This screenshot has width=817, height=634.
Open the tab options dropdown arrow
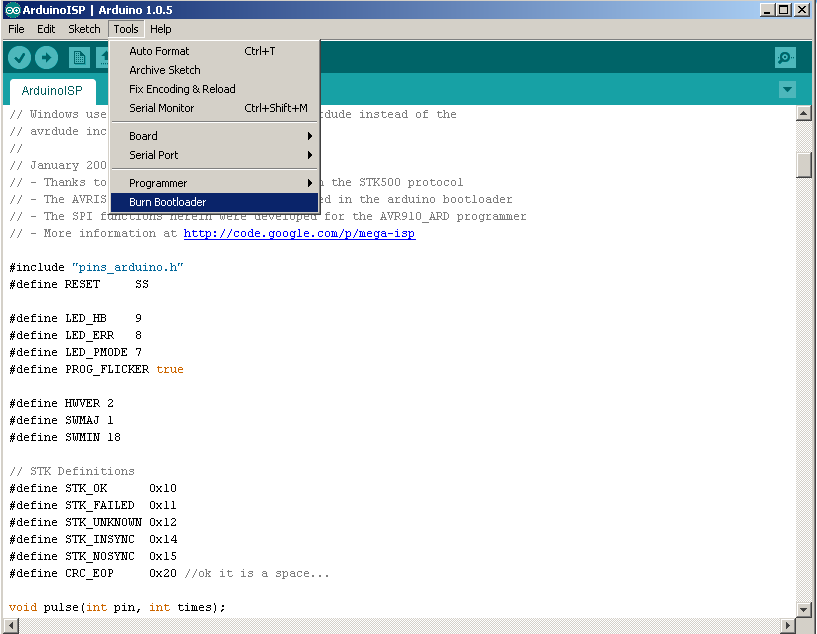pos(787,90)
